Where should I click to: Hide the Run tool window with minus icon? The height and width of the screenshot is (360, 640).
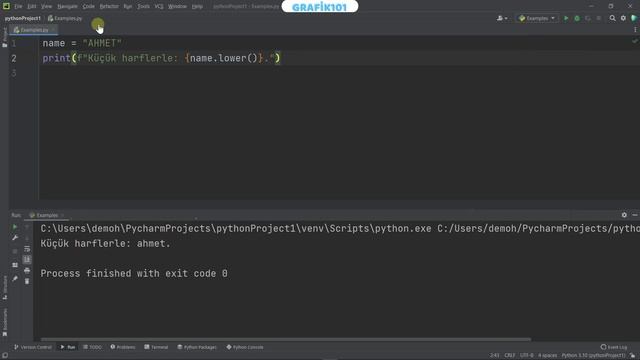point(635,215)
